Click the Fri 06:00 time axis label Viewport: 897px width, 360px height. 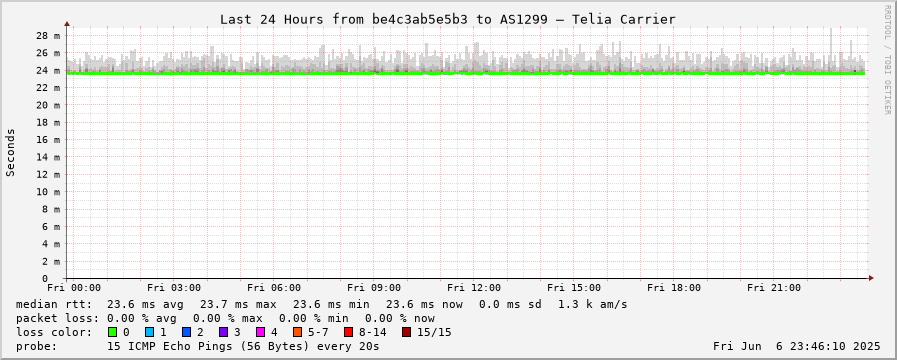click(x=274, y=287)
